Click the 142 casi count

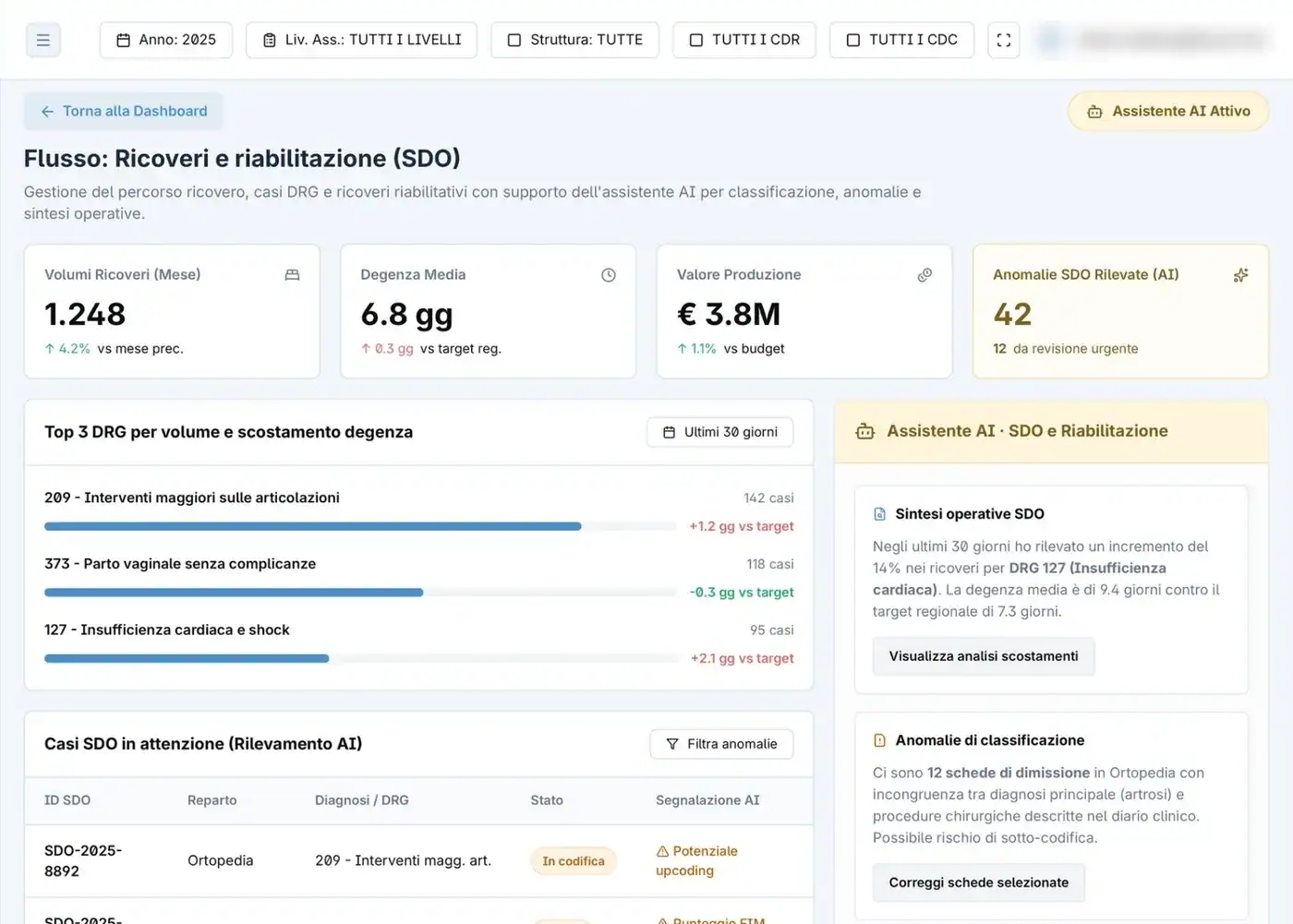point(768,498)
